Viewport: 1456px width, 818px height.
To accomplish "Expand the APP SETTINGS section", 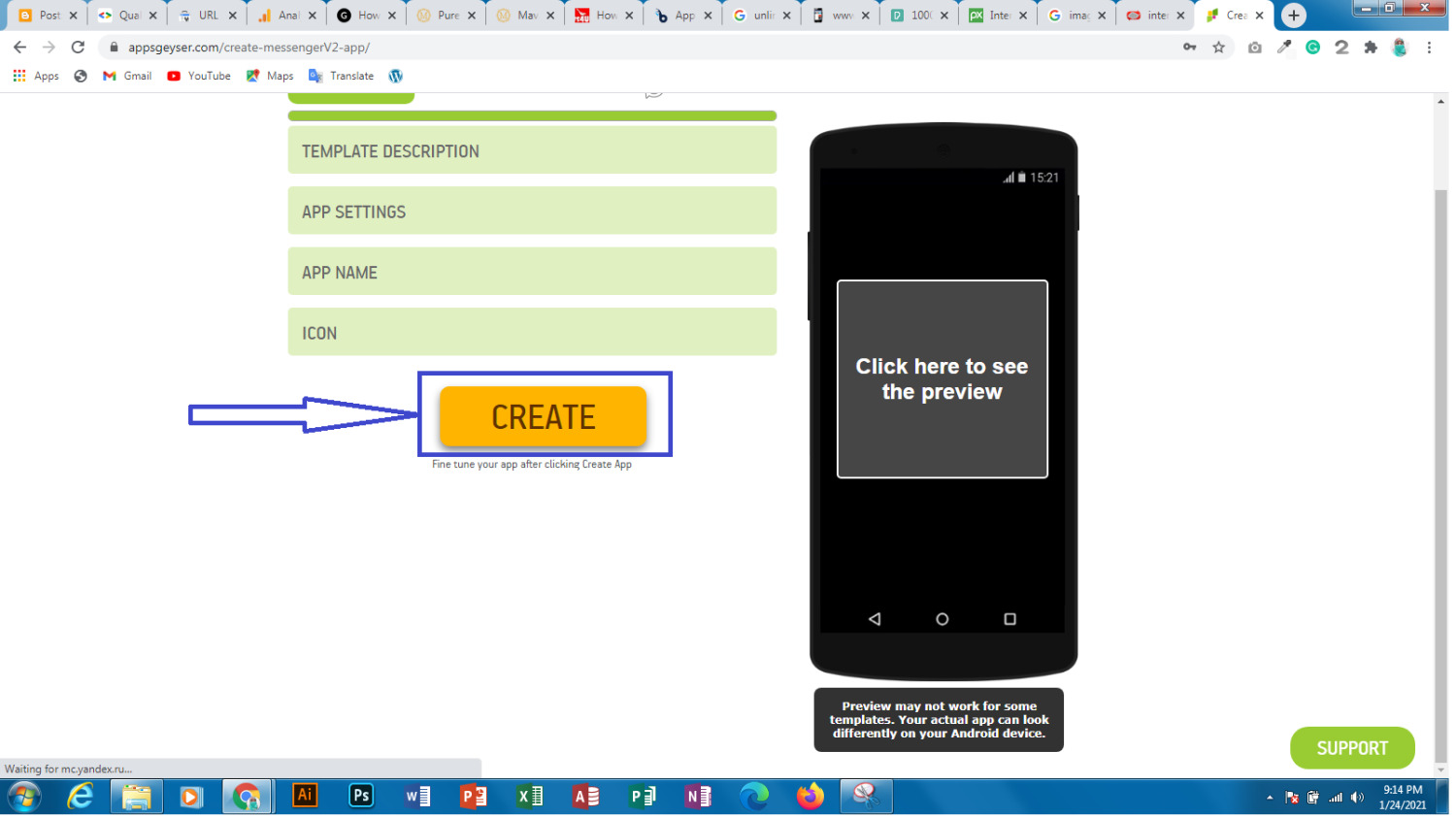I will pyautogui.click(x=532, y=212).
